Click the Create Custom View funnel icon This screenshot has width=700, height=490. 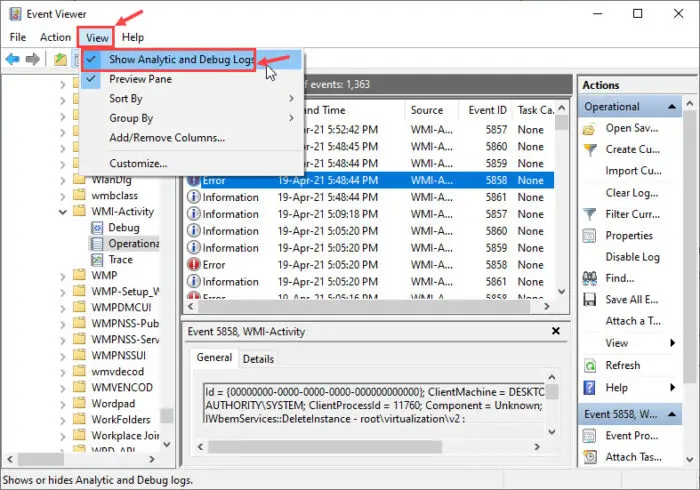[590, 150]
